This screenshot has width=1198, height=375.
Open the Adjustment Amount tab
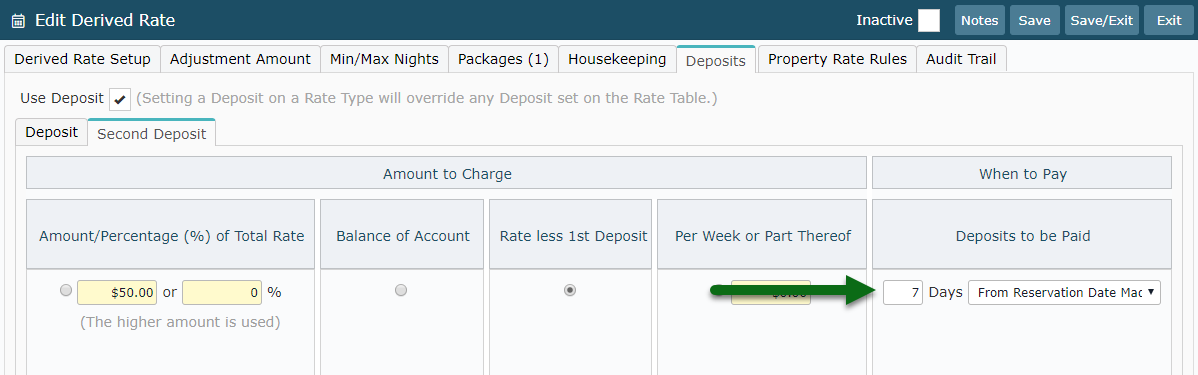240,60
